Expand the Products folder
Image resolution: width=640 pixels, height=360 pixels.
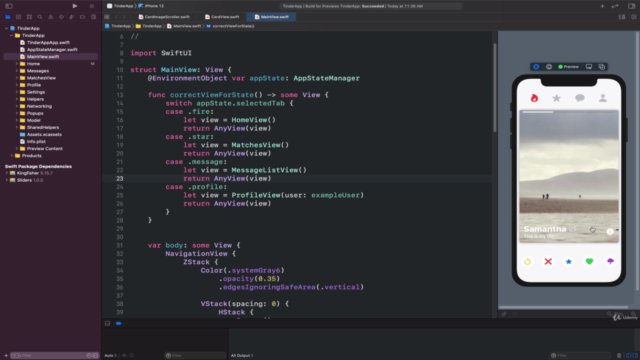tap(11, 156)
